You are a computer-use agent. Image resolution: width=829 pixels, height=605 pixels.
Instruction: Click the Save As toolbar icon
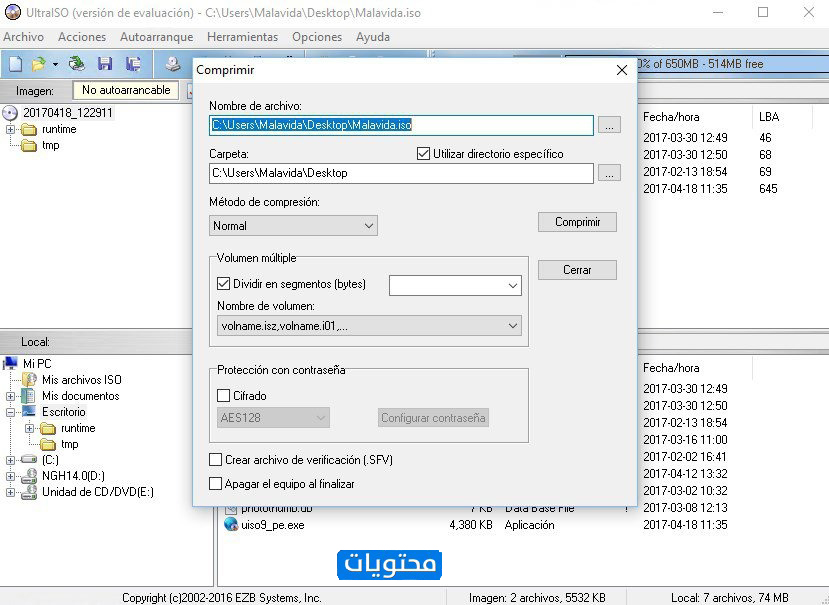[x=133, y=64]
